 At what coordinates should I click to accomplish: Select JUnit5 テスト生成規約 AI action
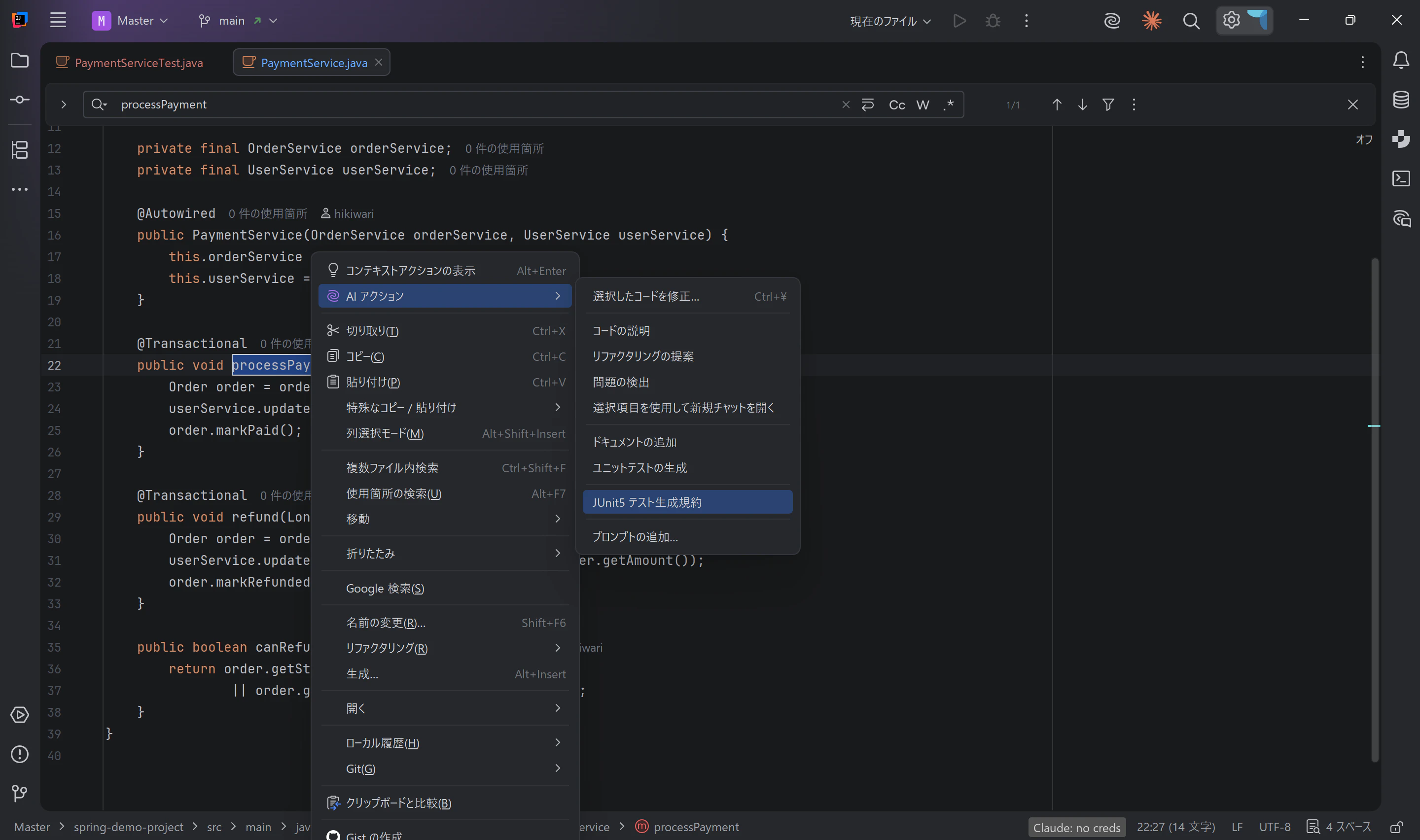pyautogui.click(x=687, y=502)
